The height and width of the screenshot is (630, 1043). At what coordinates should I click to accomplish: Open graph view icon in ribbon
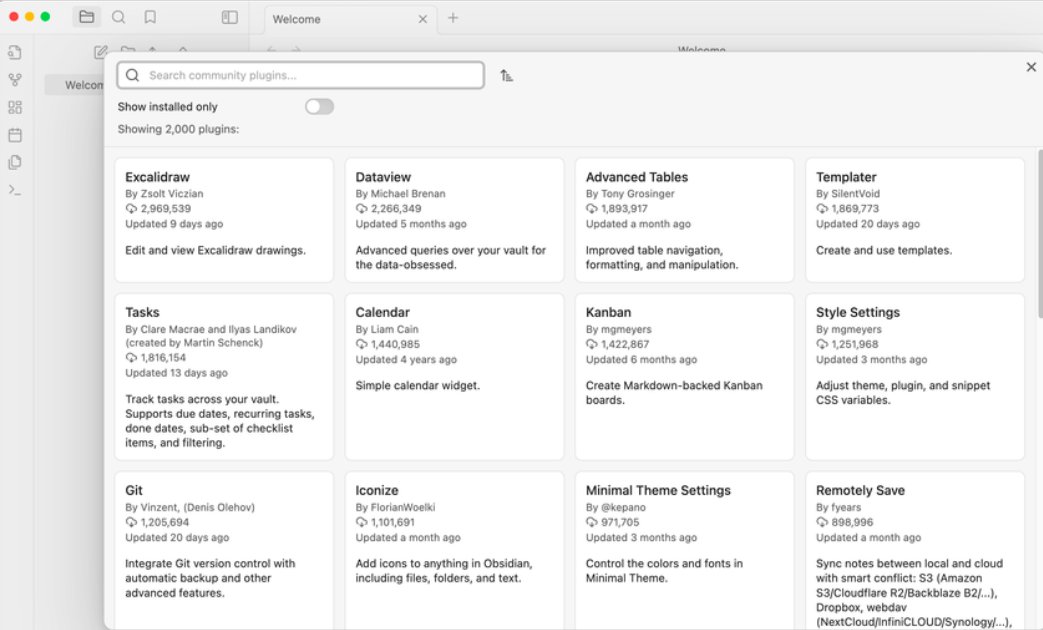15,80
